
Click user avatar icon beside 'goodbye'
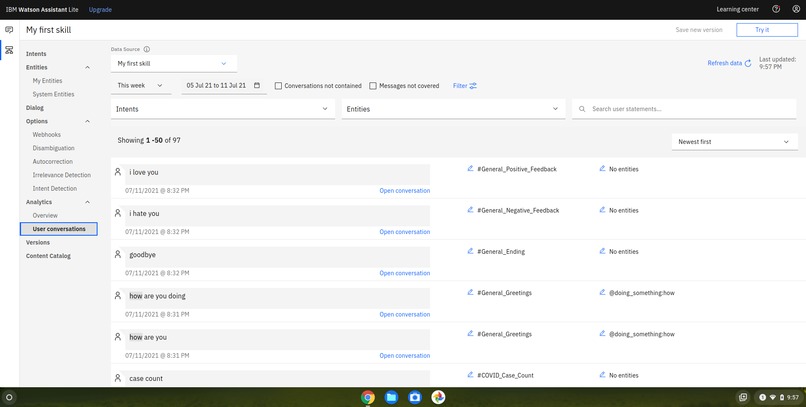tap(118, 254)
